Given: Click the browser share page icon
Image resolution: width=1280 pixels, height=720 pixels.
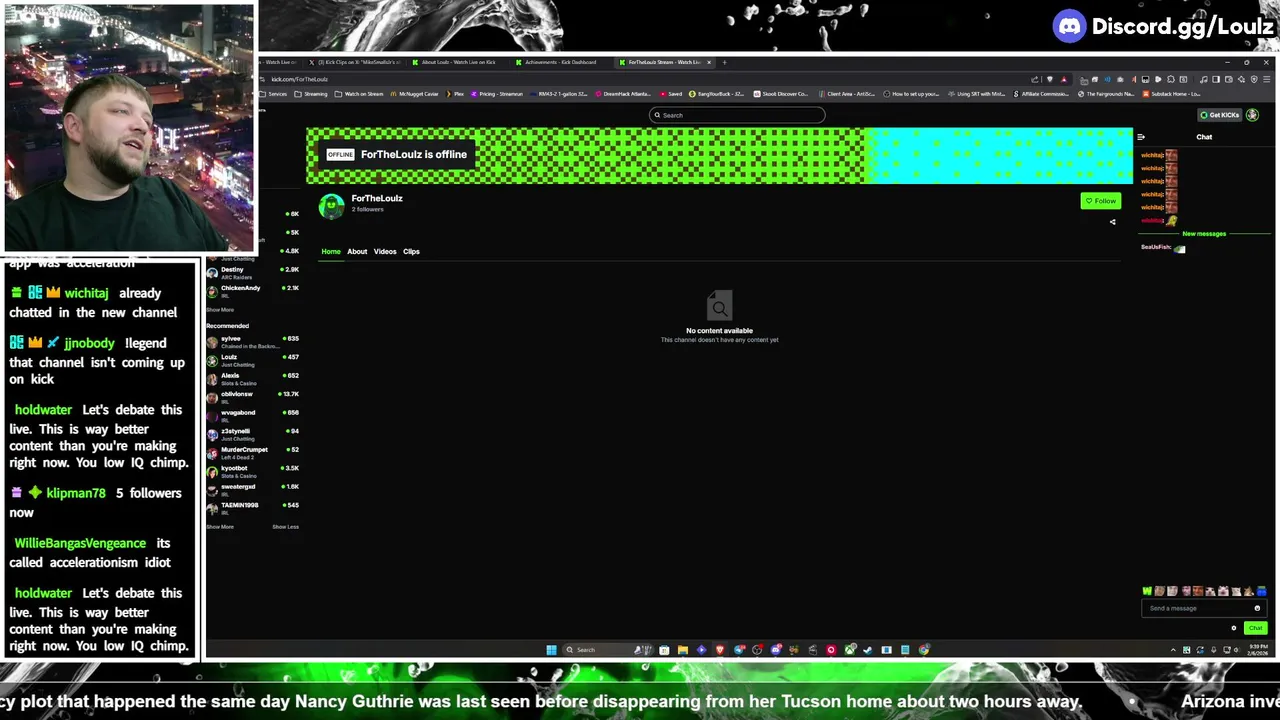Looking at the screenshot, I should point(1036,79).
